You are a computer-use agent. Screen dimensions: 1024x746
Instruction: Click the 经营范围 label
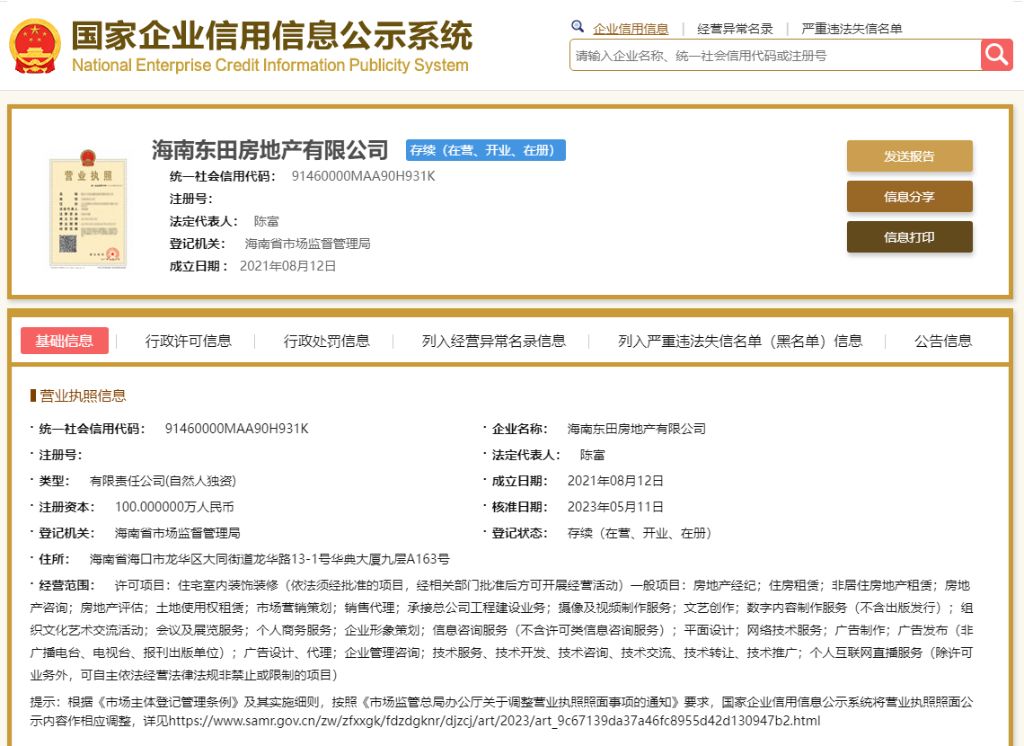67,585
